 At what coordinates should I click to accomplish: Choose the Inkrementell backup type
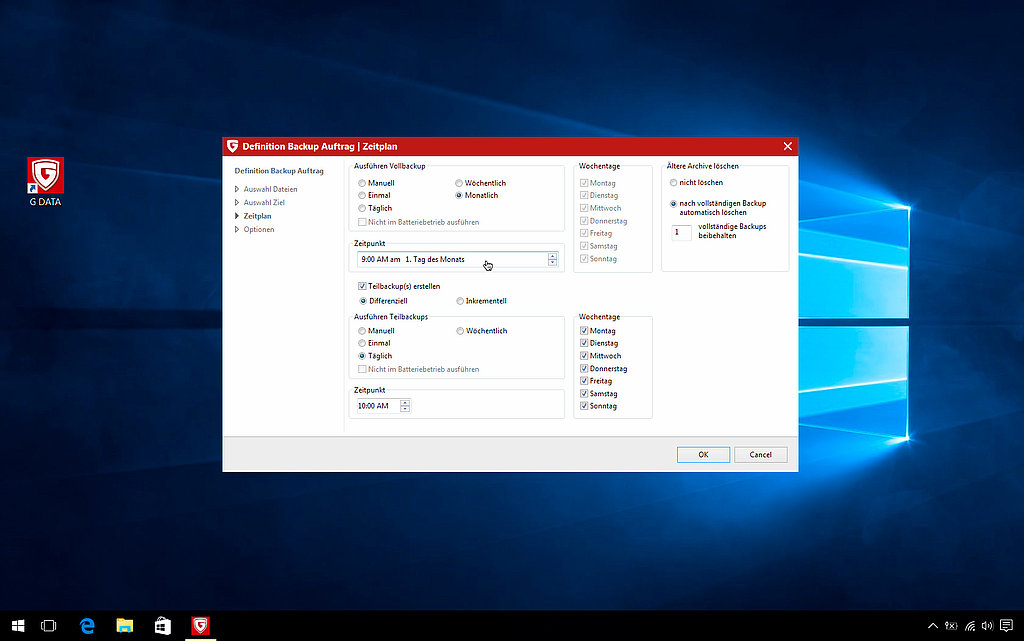point(459,300)
